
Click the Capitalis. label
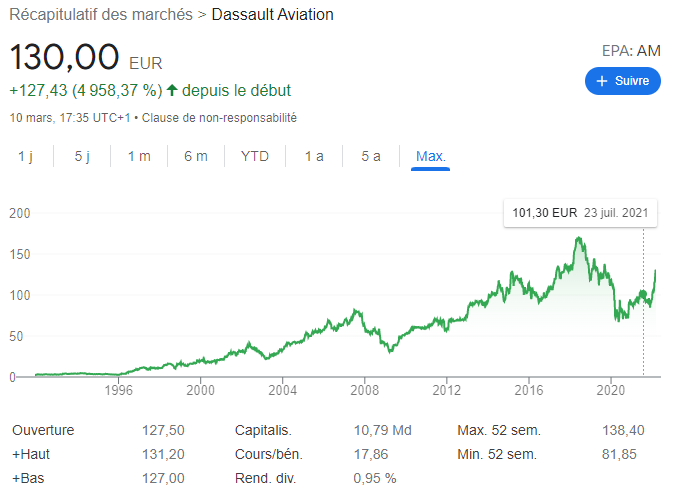click(263, 430)
